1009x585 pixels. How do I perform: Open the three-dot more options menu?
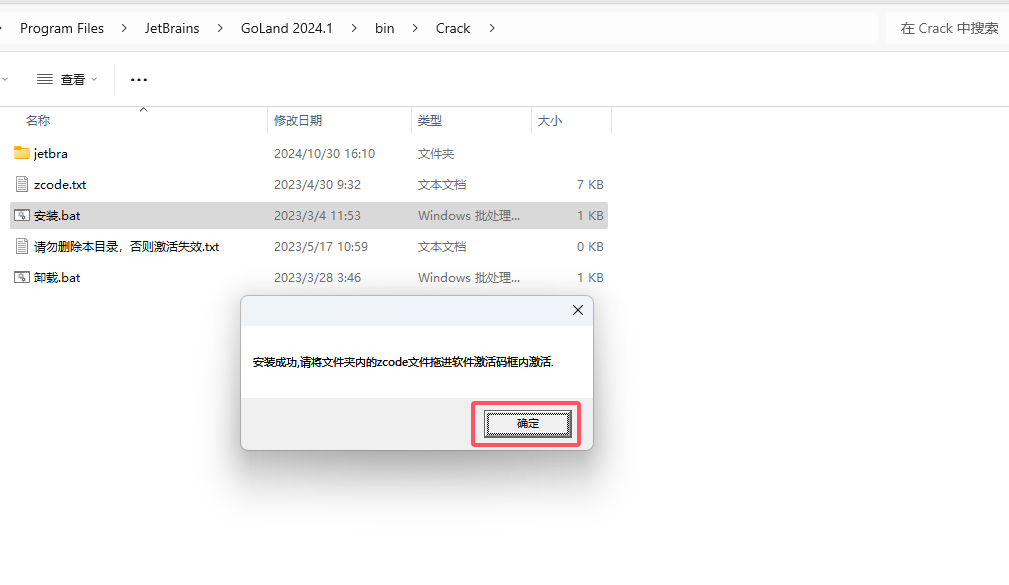[x=139, y=80]
